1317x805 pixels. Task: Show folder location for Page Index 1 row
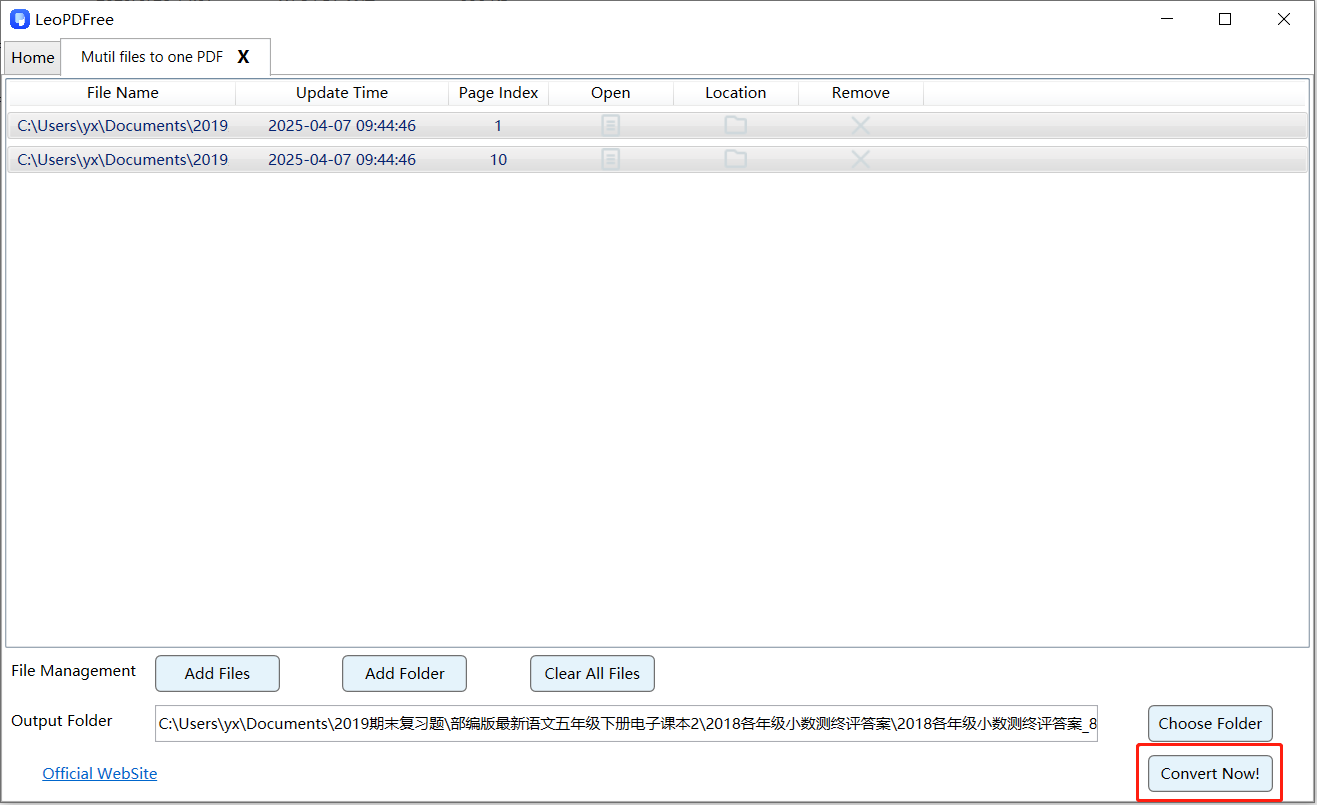pos(736,125)
